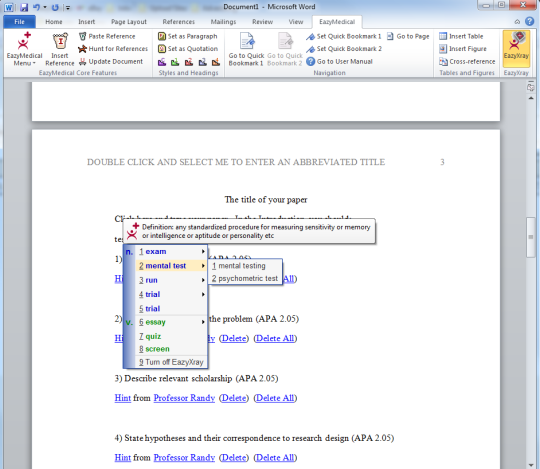Click the second green heading style icon

point(175,62)
